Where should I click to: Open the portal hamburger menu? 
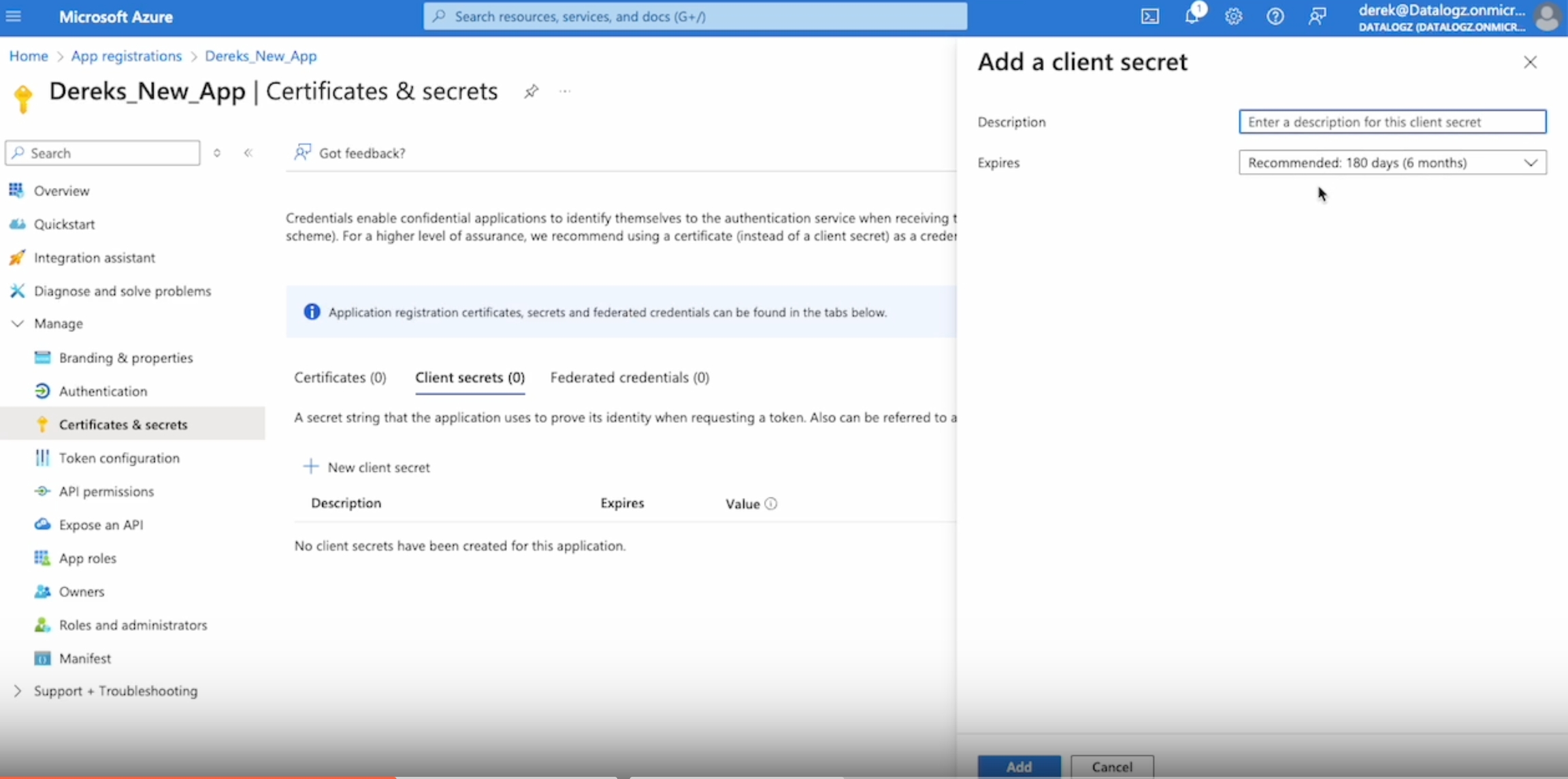pos(14,16)
